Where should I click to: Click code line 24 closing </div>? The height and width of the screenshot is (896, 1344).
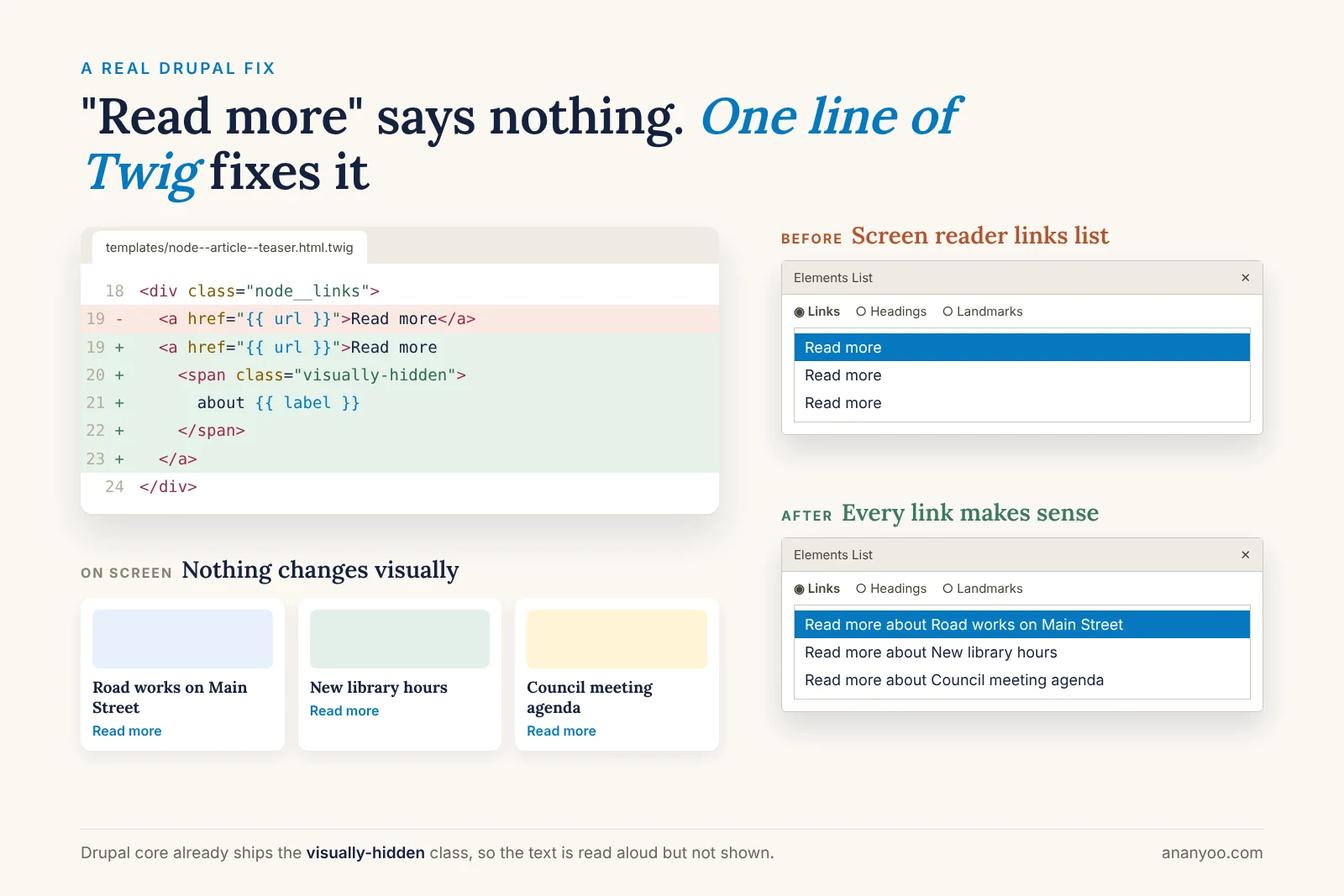(400, 487)
